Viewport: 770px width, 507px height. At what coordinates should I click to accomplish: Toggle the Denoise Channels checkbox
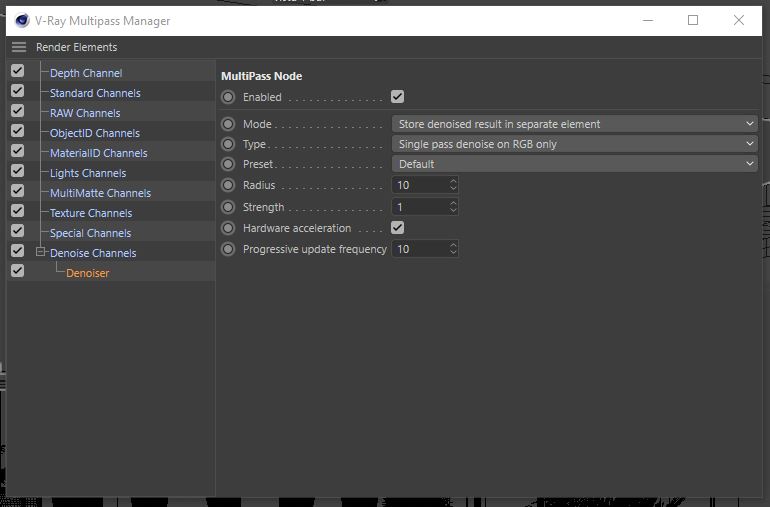coord(18,251)
